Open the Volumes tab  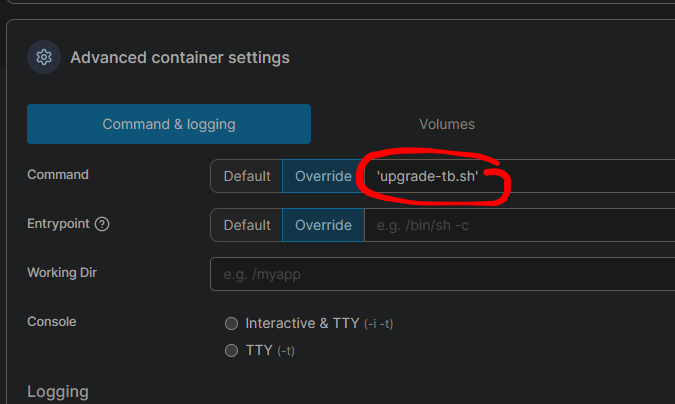(446, 124)
